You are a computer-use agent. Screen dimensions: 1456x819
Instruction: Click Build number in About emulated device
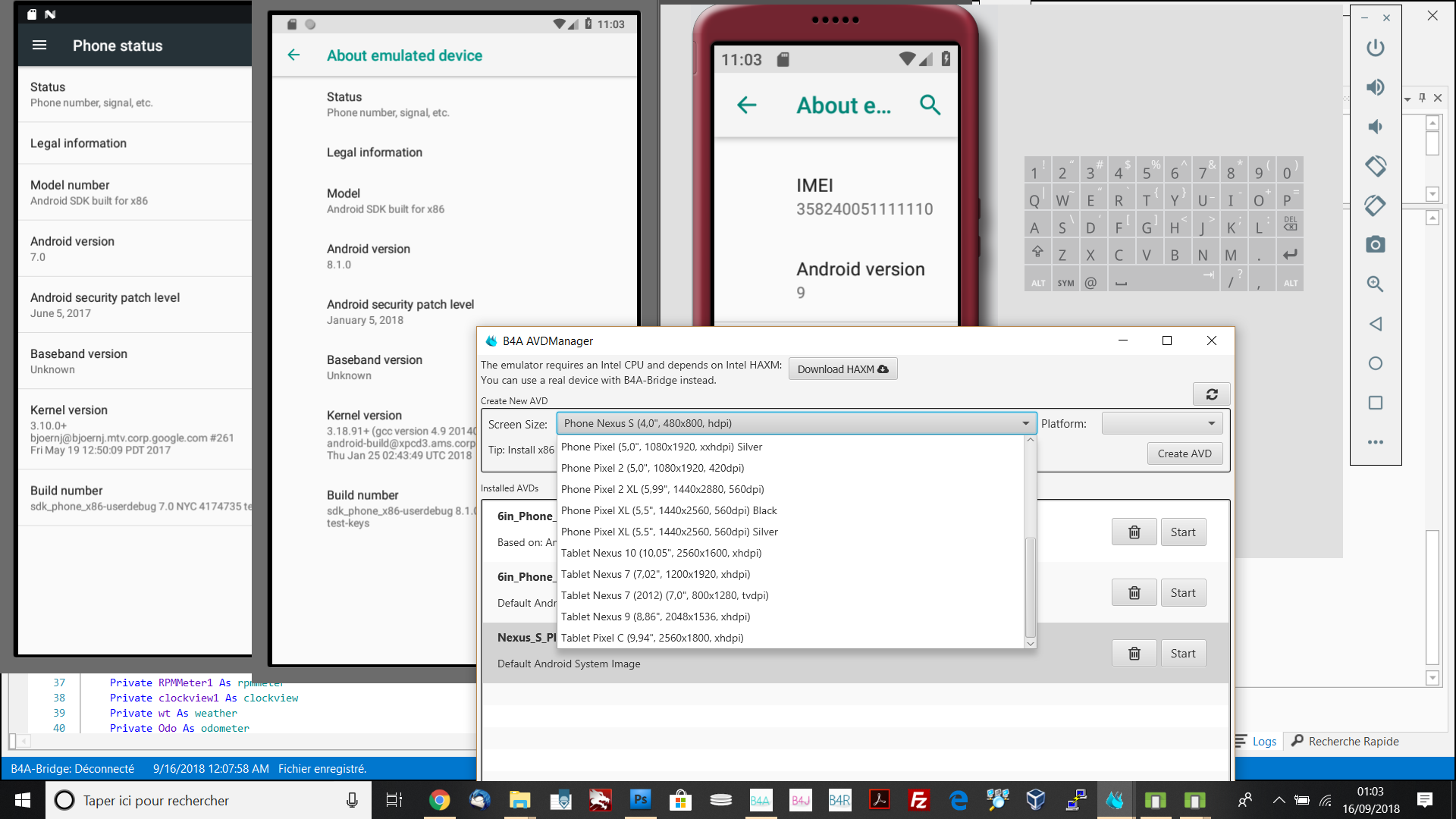point(402,508)
